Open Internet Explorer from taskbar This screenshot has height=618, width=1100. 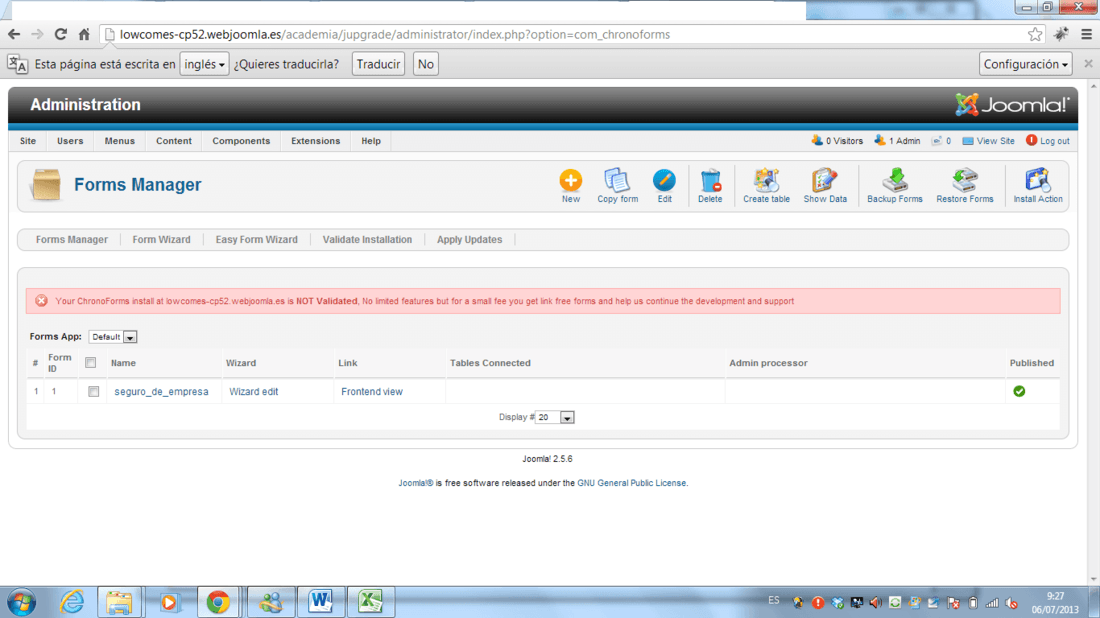(x=72, y=603)
